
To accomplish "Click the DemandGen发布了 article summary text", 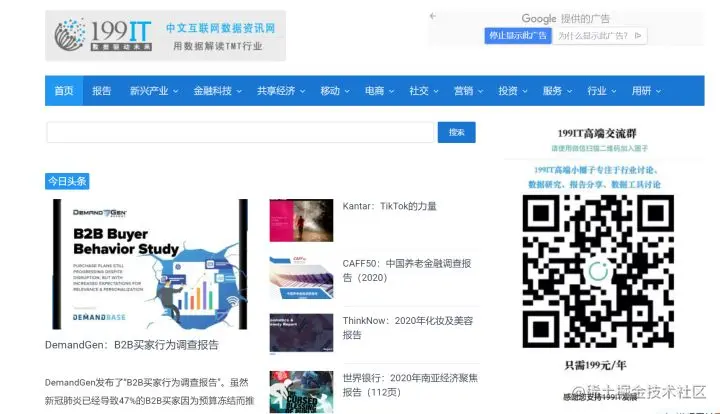I will (149, 392).
